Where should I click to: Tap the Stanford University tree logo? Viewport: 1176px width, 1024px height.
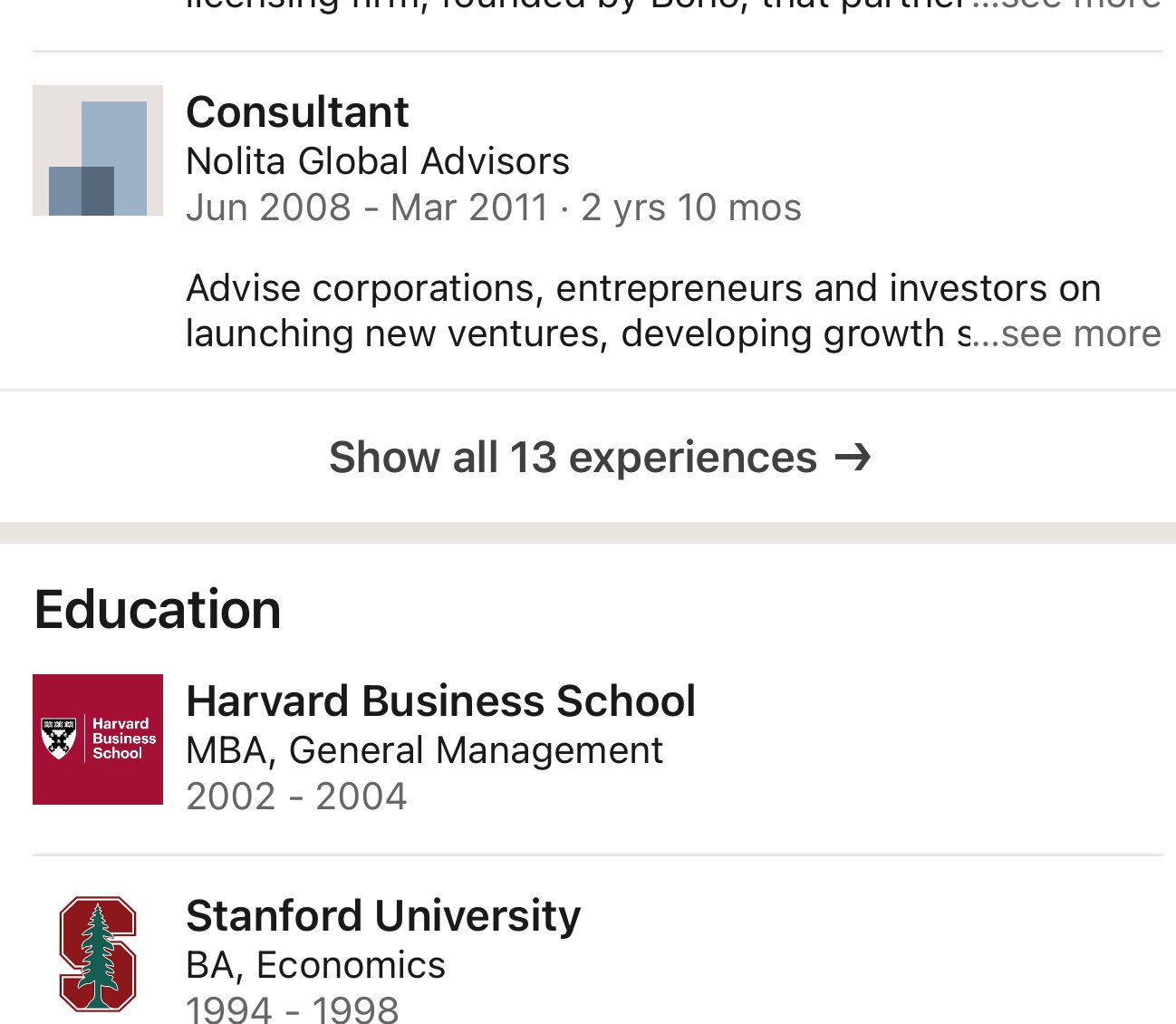(x=98, y=953)
